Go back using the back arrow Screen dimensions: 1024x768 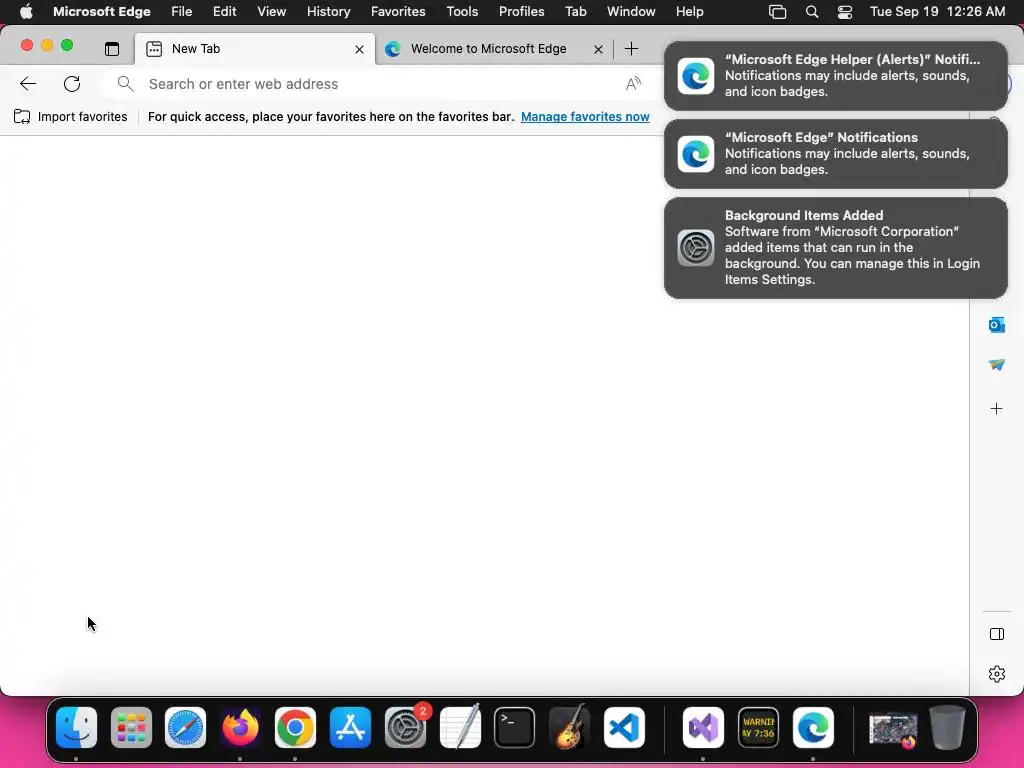[28, 84]
